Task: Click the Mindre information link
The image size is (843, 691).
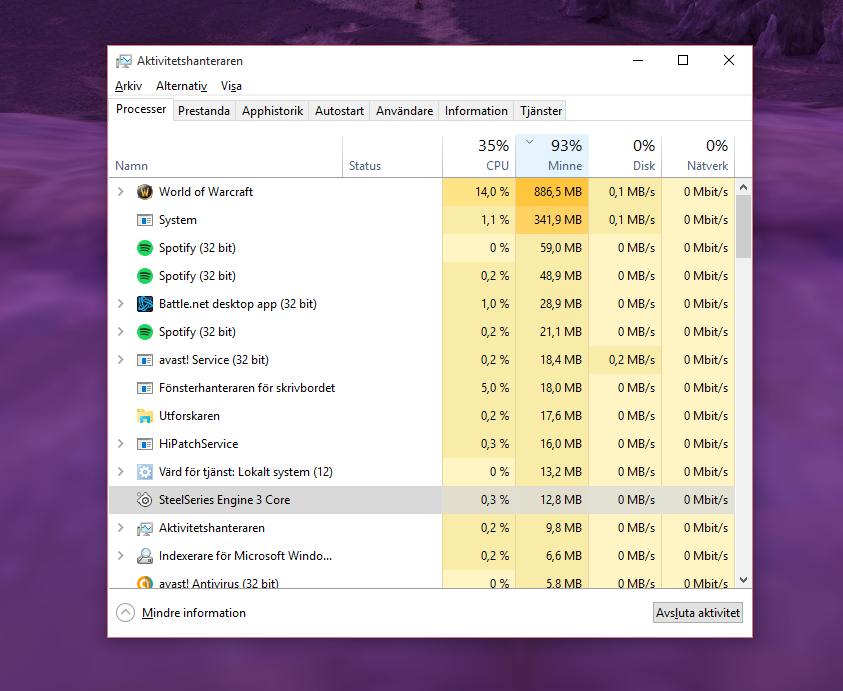Action: pos(194,613)
